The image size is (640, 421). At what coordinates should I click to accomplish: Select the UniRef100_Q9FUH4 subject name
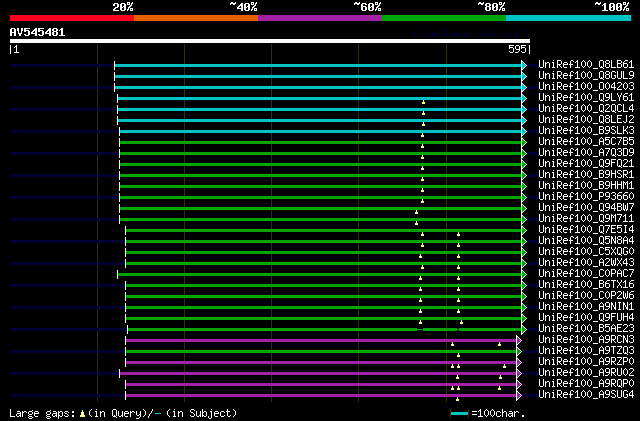coord(586,318)
